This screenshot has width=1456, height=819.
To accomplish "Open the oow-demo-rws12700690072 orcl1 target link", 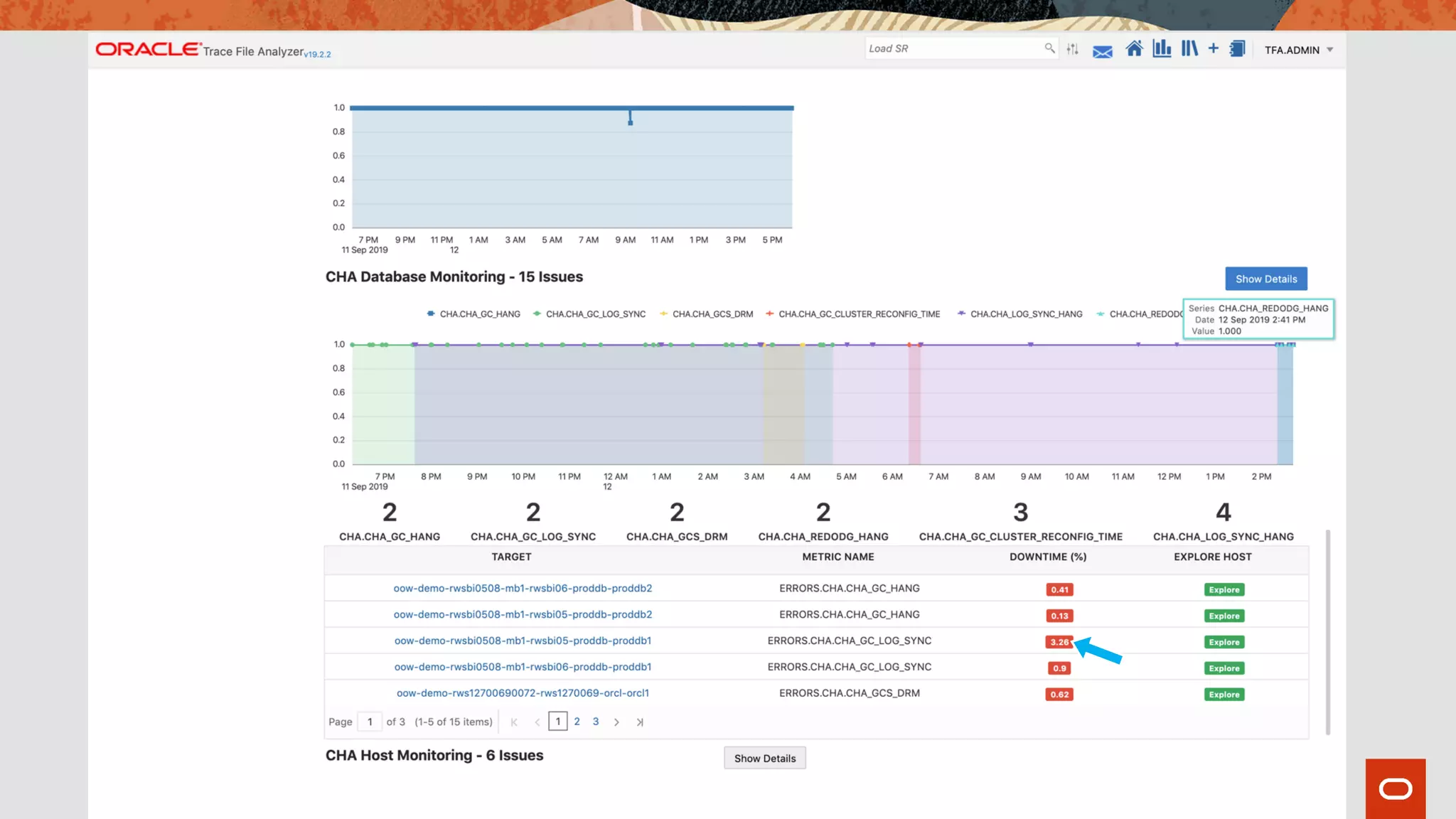I will point(523,693).
